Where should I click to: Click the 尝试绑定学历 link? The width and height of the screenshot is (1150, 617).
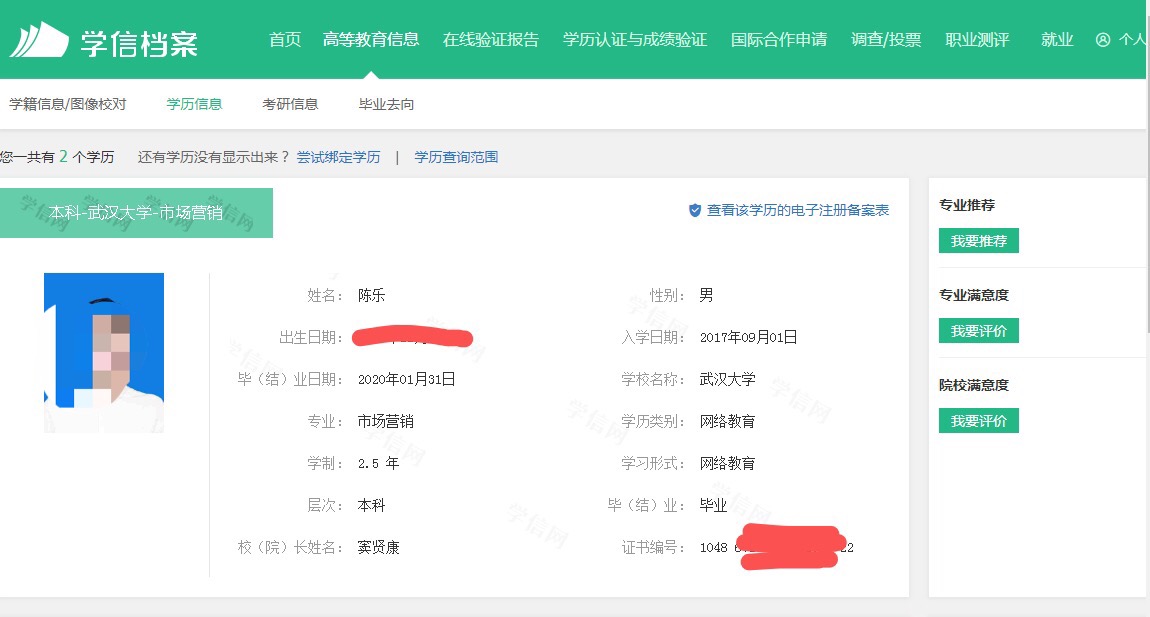339,157
